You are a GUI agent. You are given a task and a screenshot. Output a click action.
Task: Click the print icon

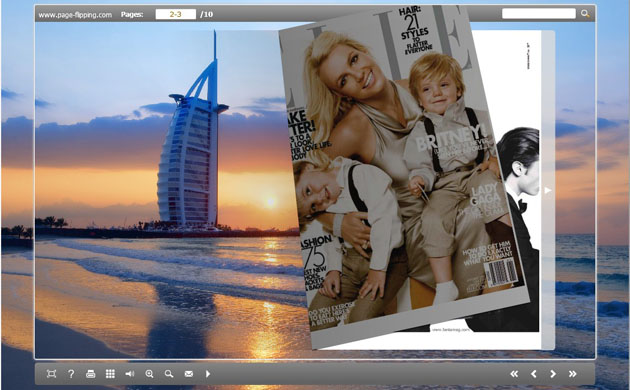pos(90,374)
